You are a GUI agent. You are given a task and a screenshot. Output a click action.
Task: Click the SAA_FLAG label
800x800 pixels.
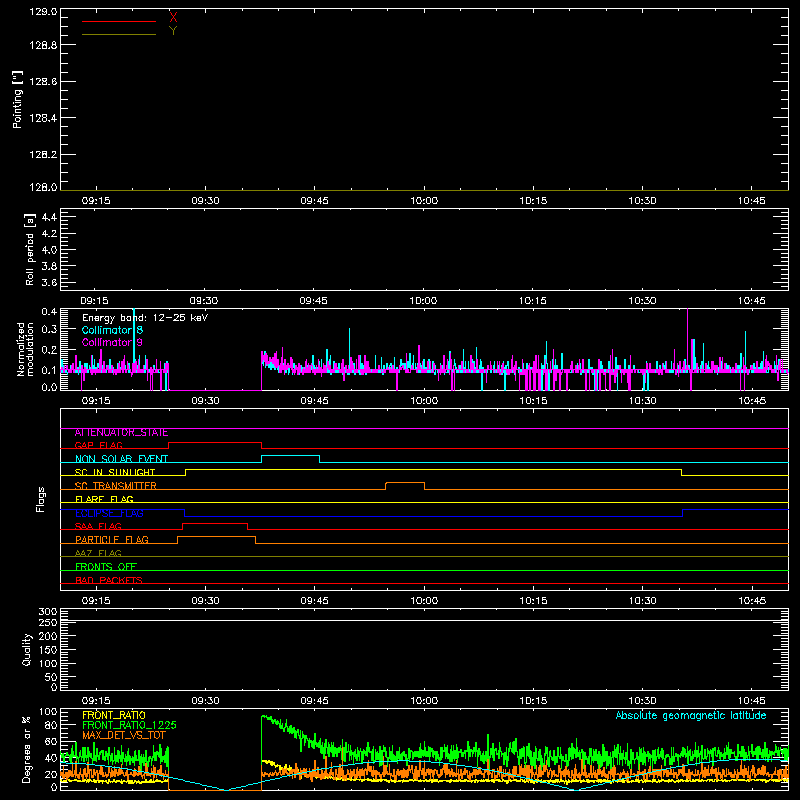click(98, 527)
